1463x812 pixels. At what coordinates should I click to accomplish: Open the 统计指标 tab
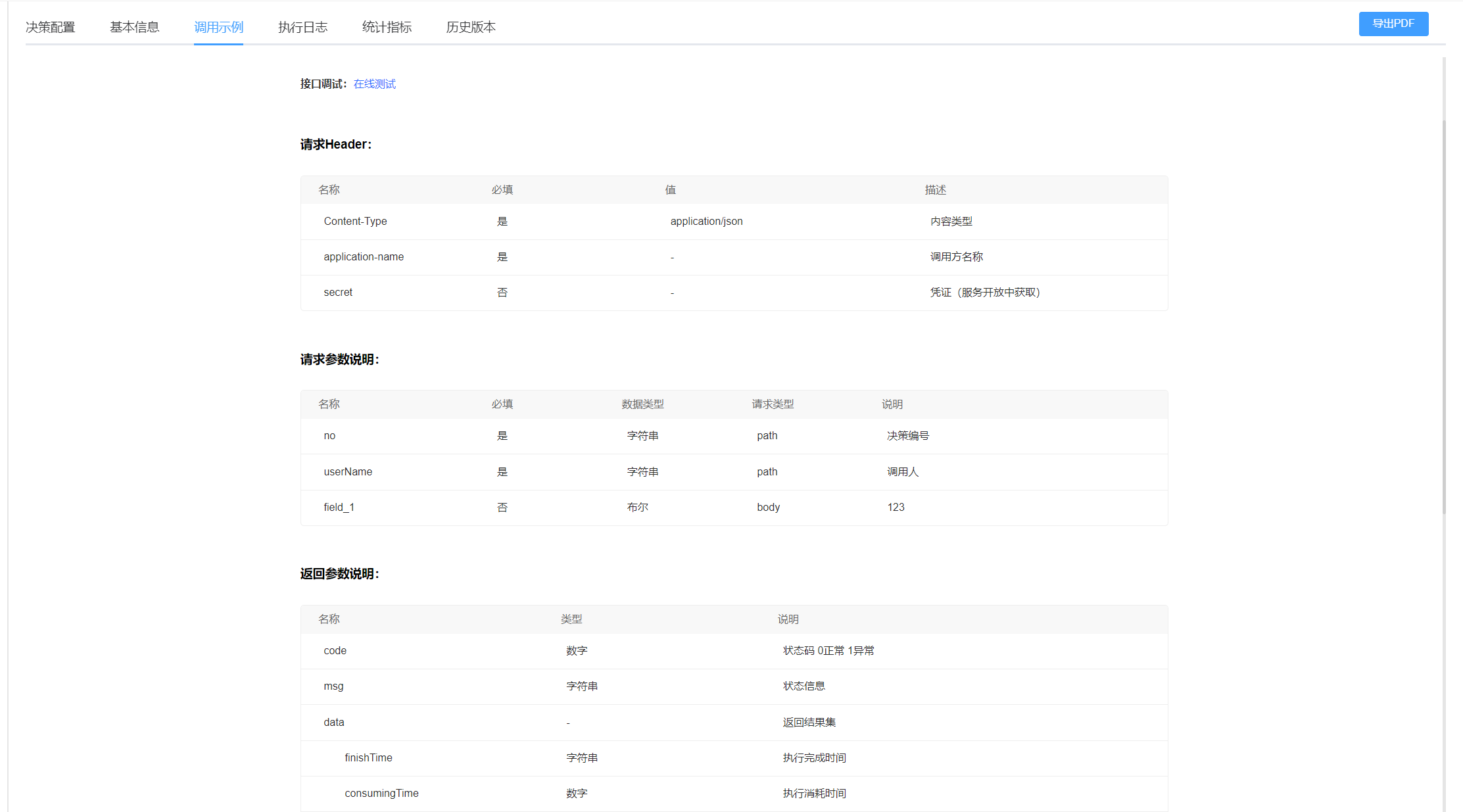[387, 27]
